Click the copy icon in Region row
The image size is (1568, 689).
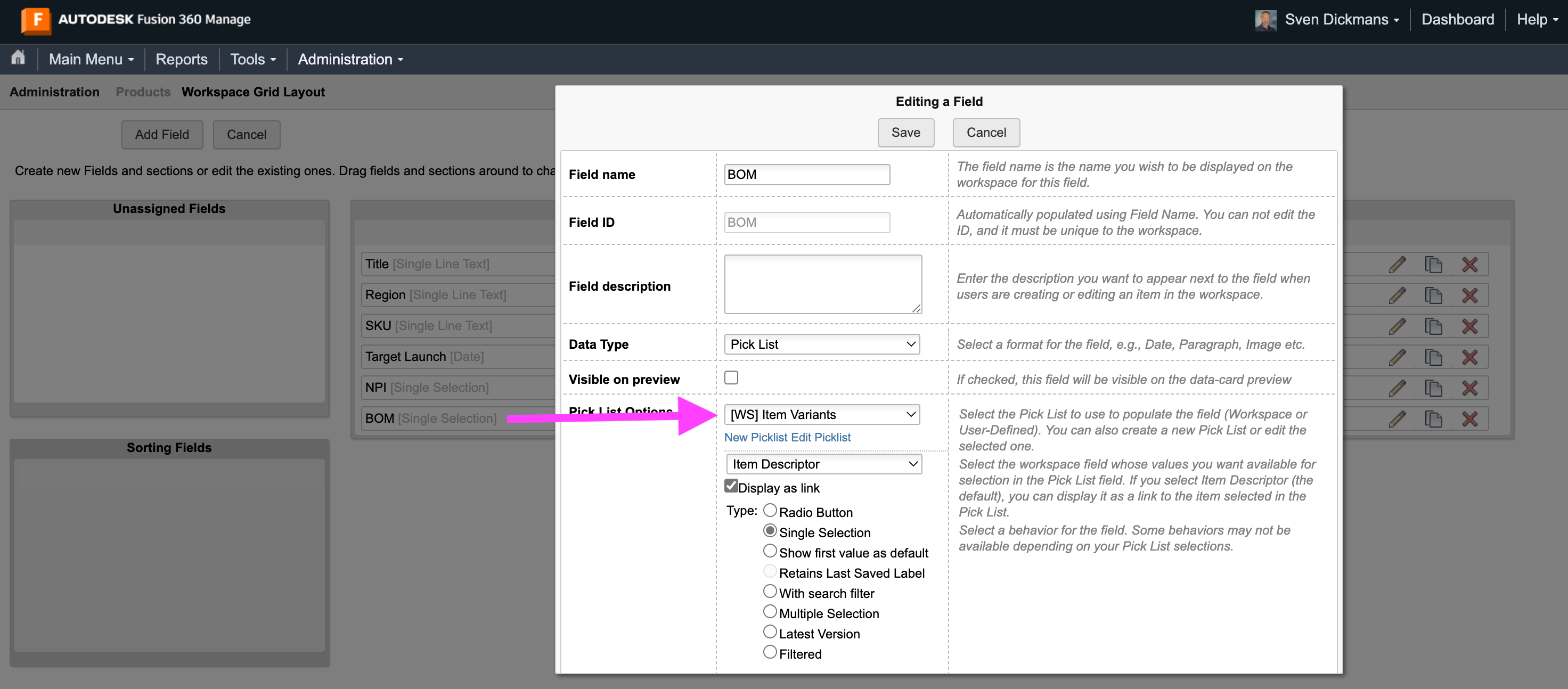[x=1433, y=295]
